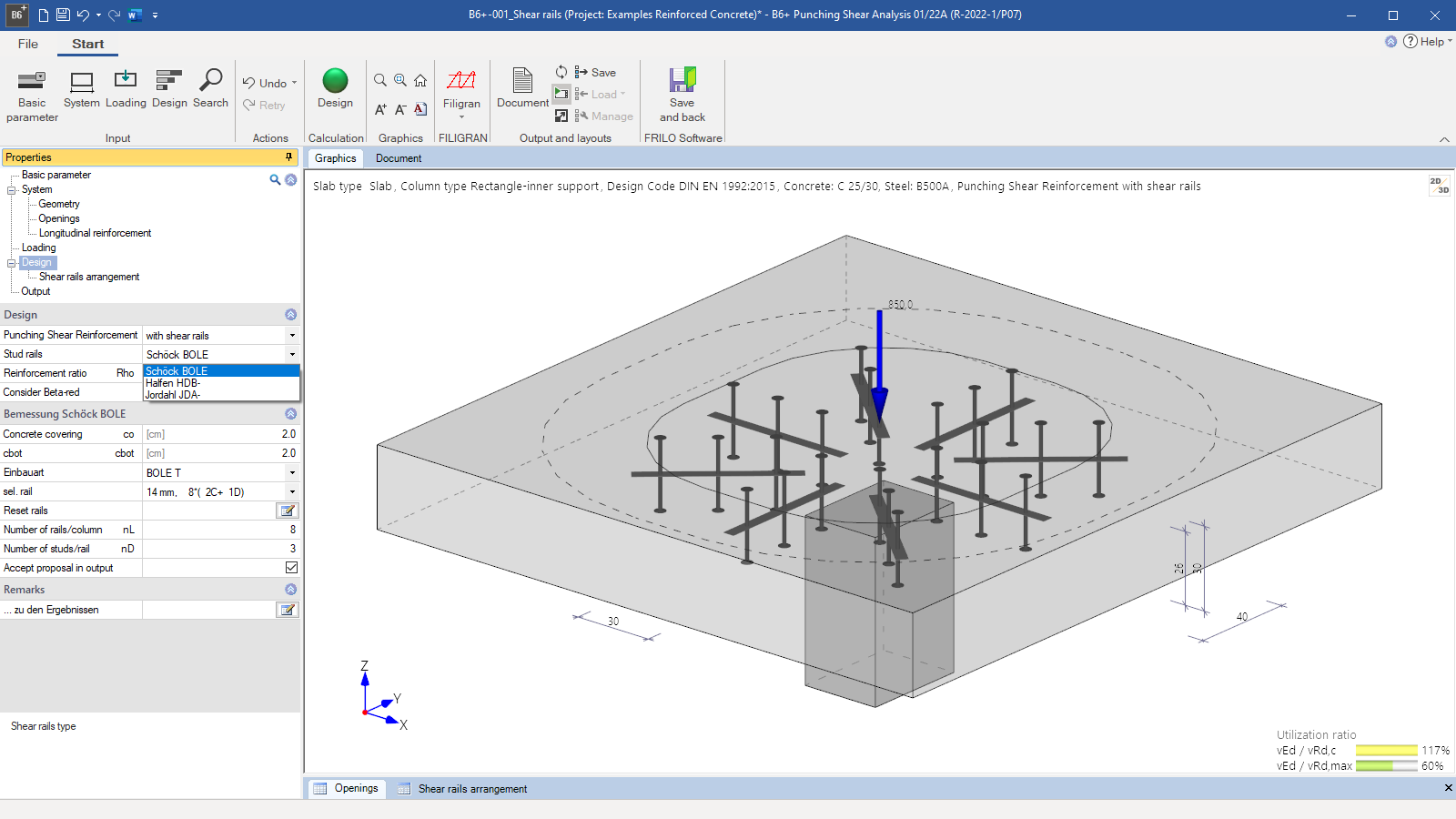Open Punching Shear Reinforcement dropdown
This screenshot has height=819, width=1456.
(292, 336)
